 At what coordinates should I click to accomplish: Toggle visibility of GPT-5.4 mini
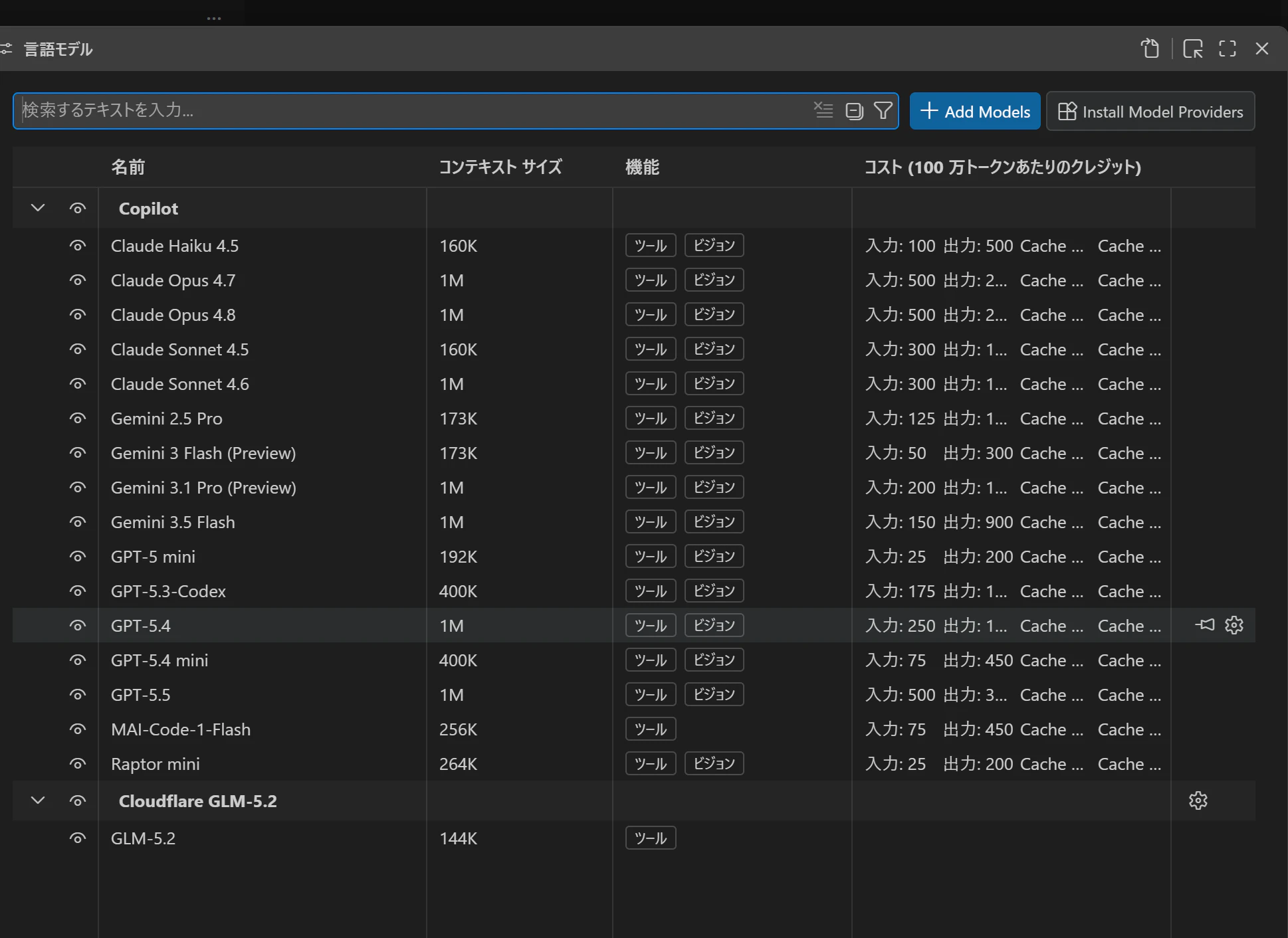pos(78,660)
